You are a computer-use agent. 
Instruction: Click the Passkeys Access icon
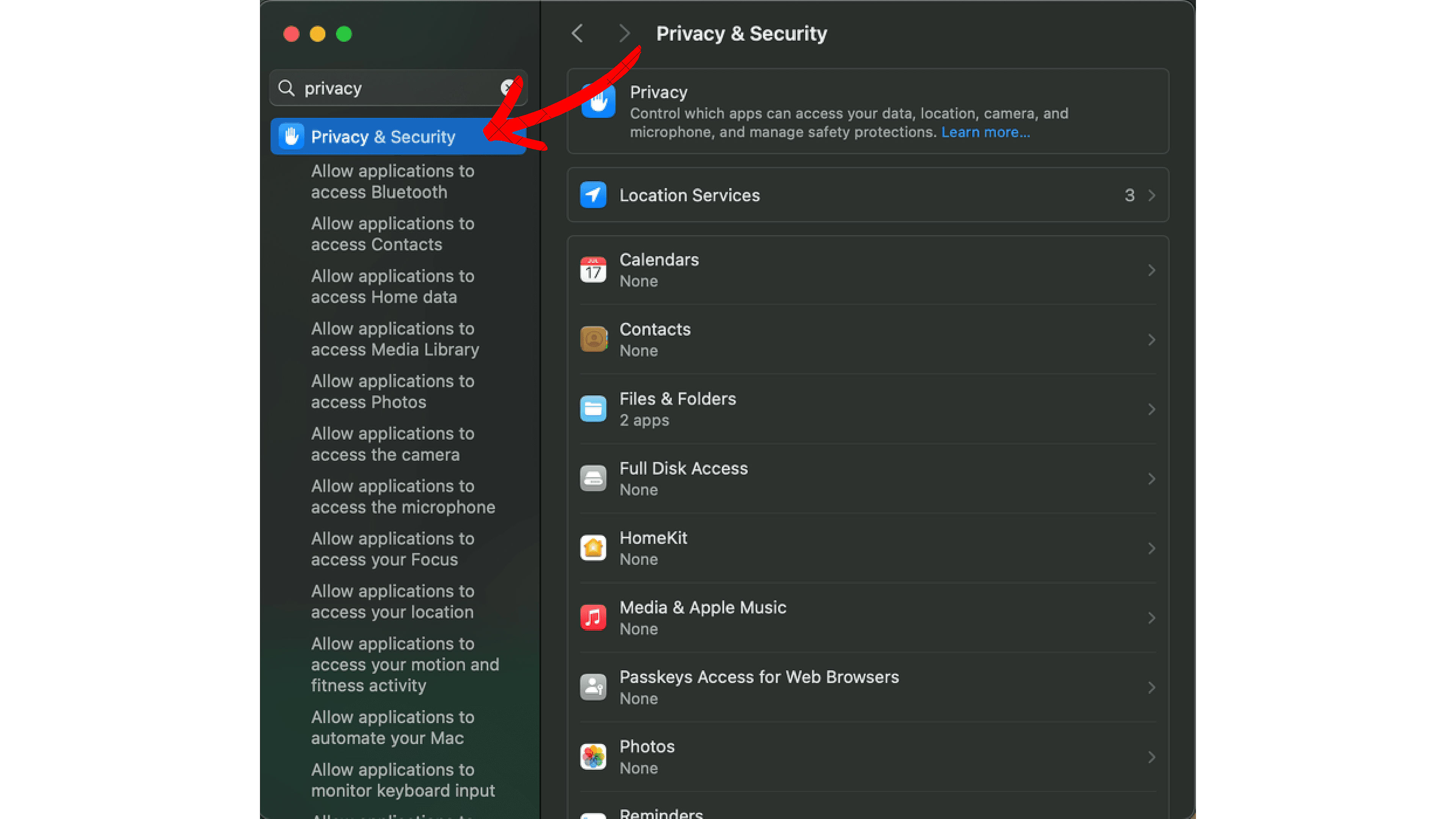tap(593, 687)
